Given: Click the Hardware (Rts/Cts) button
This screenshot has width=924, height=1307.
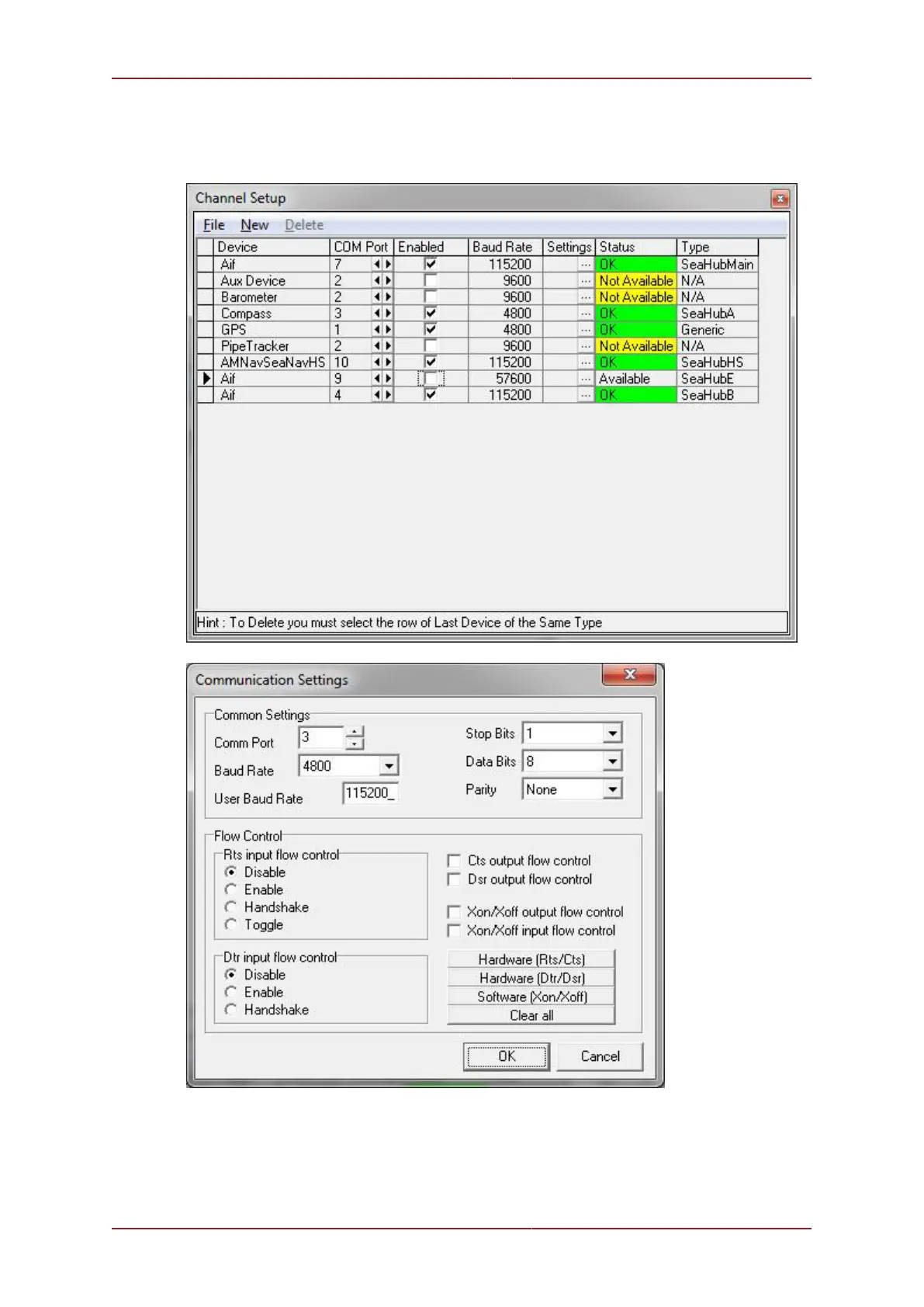Looking at the screenshot, I should pos(531,959).
